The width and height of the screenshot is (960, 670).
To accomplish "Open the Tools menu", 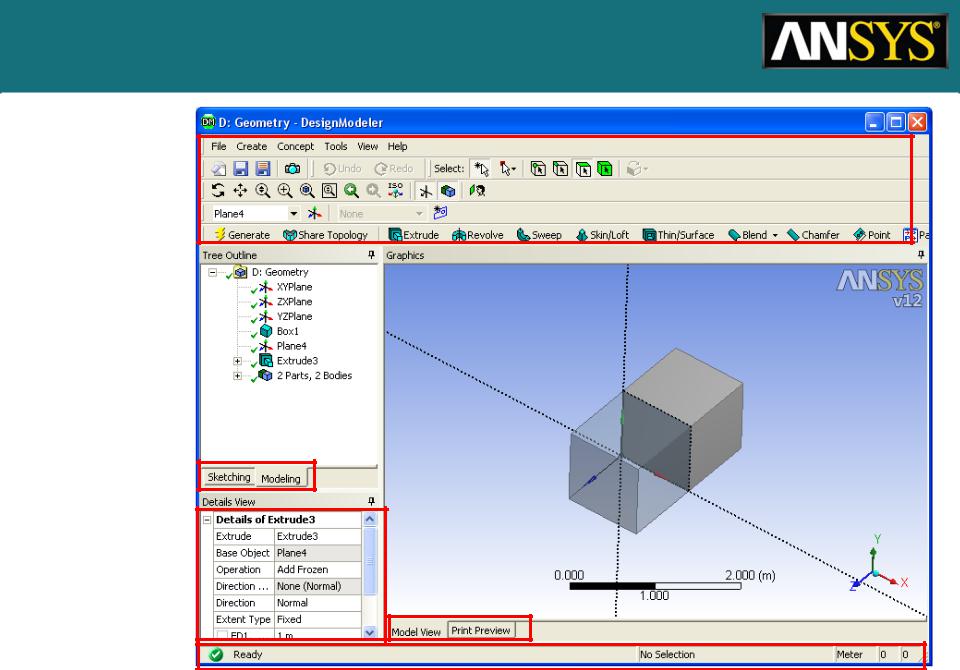I will pyautogui.click(x=336, y=146).
